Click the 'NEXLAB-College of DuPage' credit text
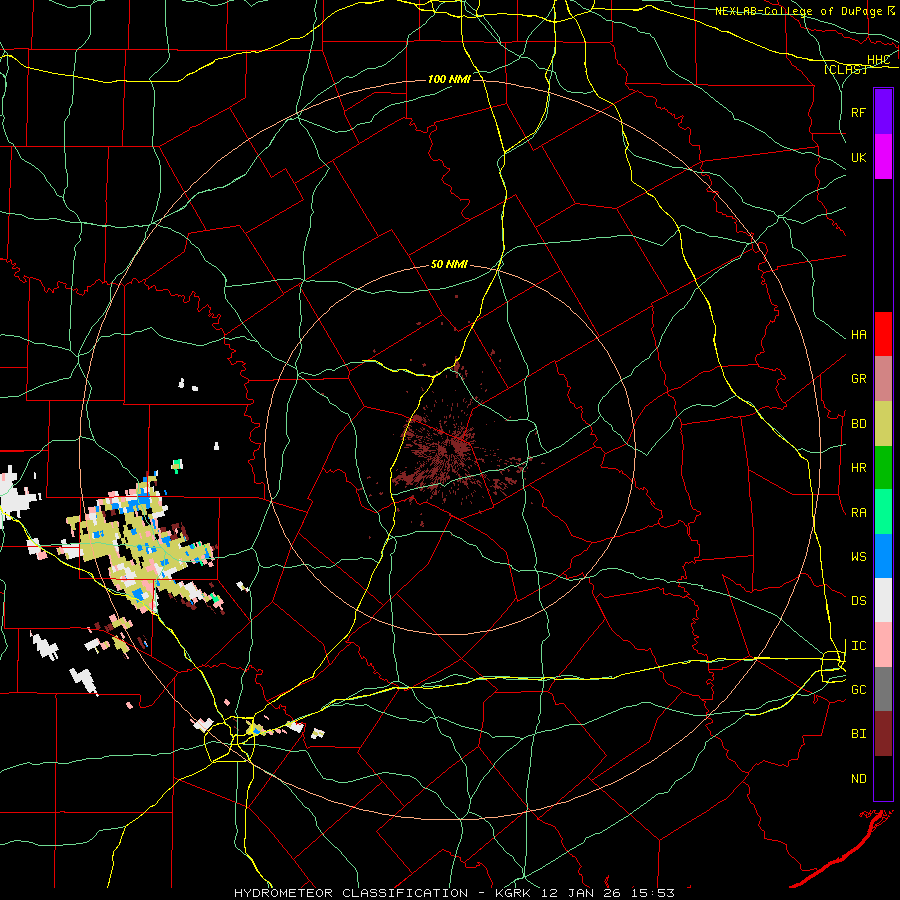 798,11
